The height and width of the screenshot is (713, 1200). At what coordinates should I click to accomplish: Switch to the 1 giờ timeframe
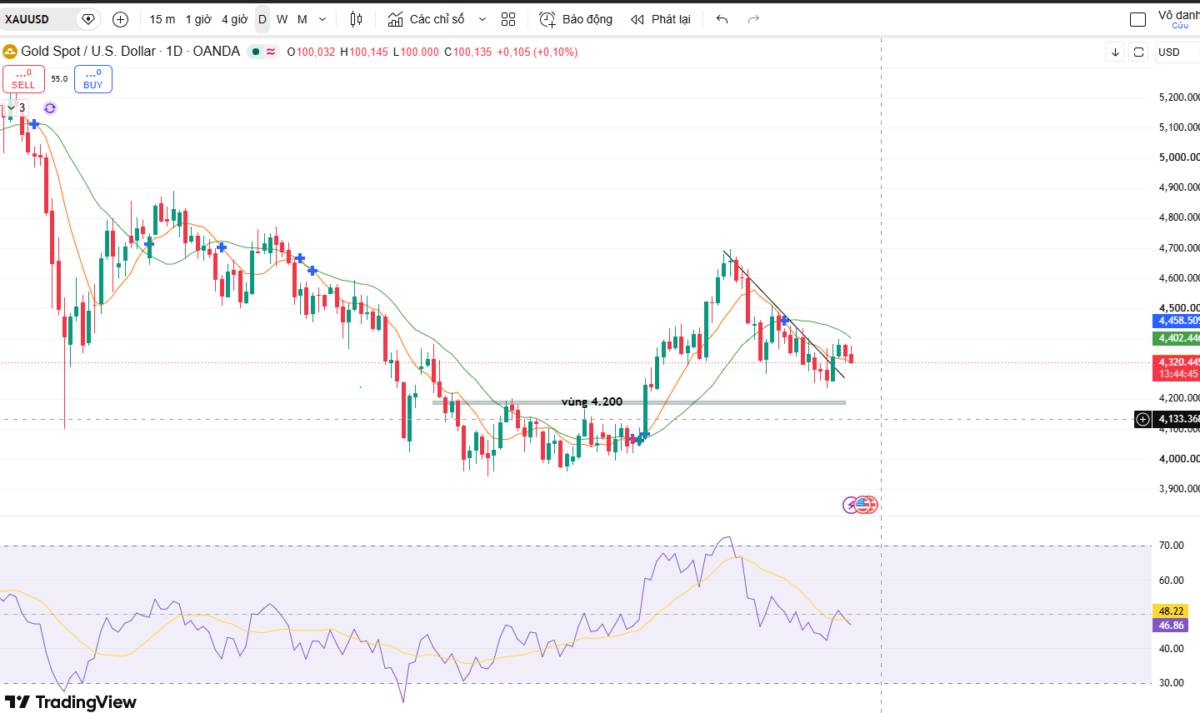[198, 19]
